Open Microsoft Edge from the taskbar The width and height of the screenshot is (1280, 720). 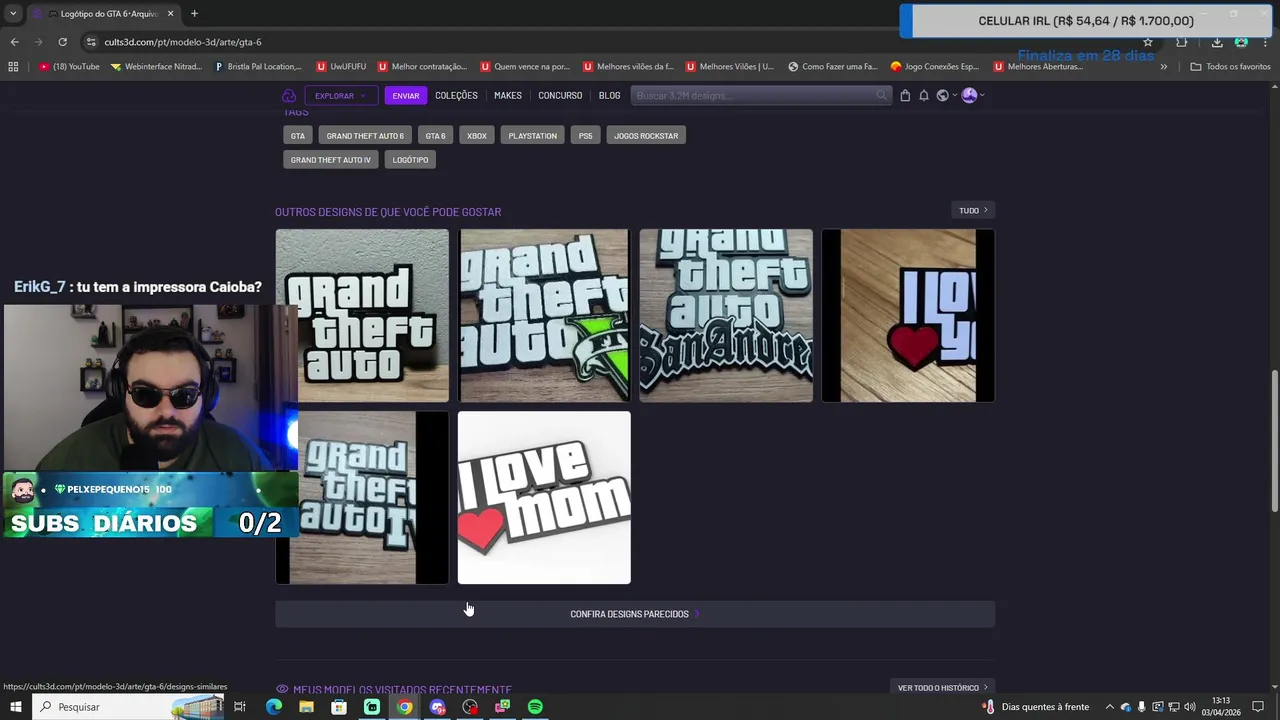tap(273, 707)
